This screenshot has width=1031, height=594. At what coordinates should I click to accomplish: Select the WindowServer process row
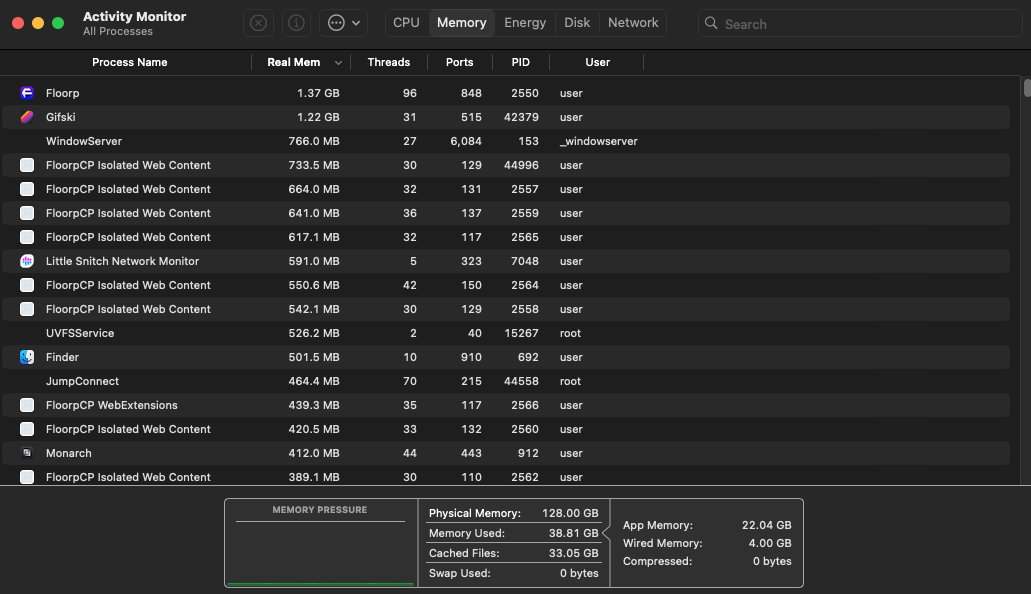pyautogui.click(x=506, y=141)
